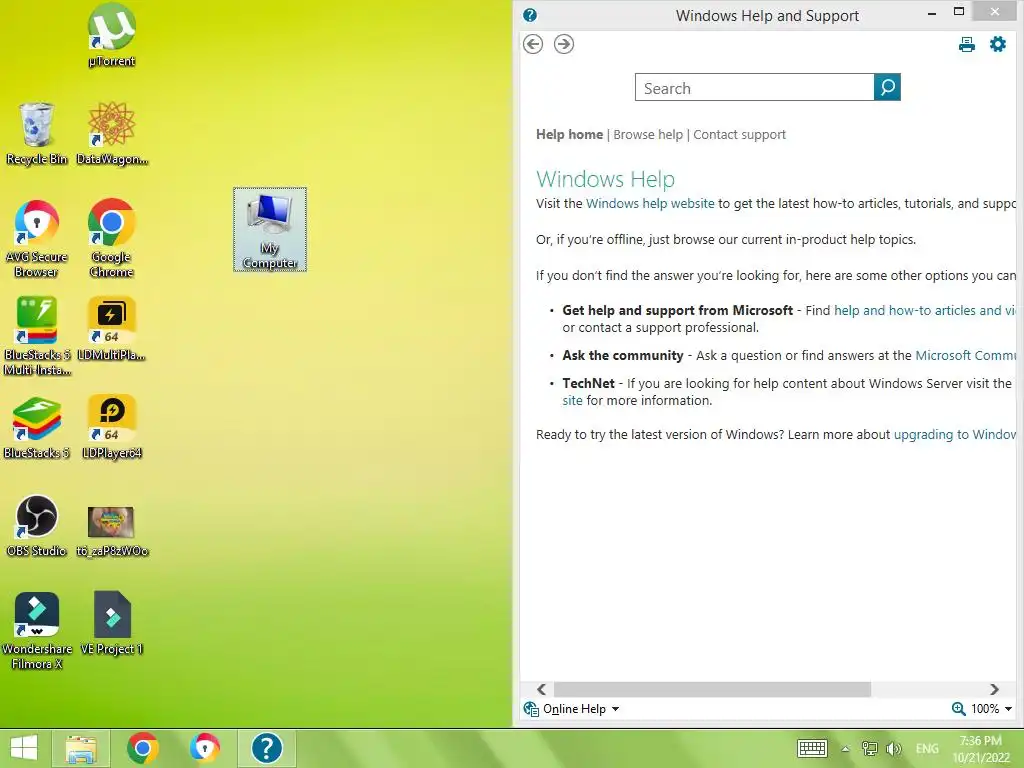Maximize the Help and Support window

959,12
